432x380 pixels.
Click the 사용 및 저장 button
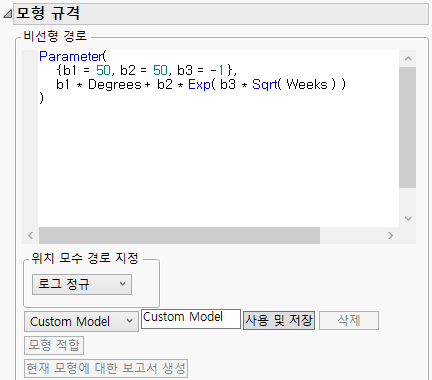click(x=279, y=321)
